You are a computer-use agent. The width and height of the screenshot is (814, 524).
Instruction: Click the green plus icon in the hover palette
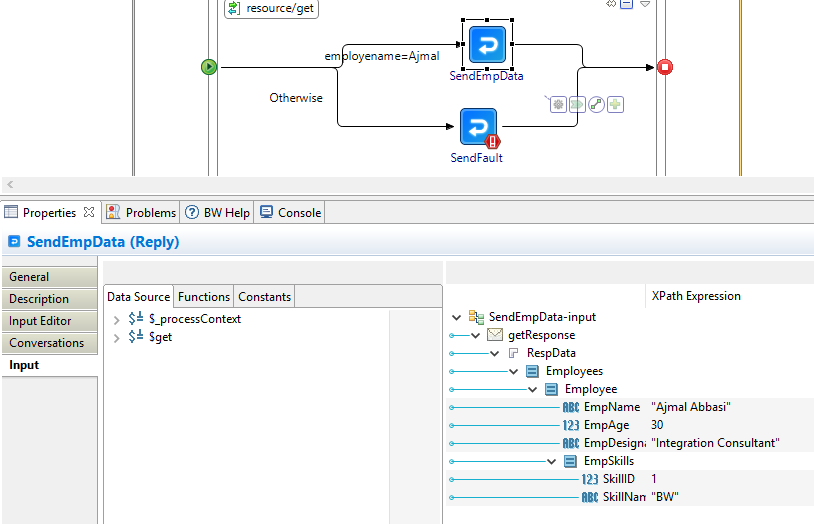615,104
